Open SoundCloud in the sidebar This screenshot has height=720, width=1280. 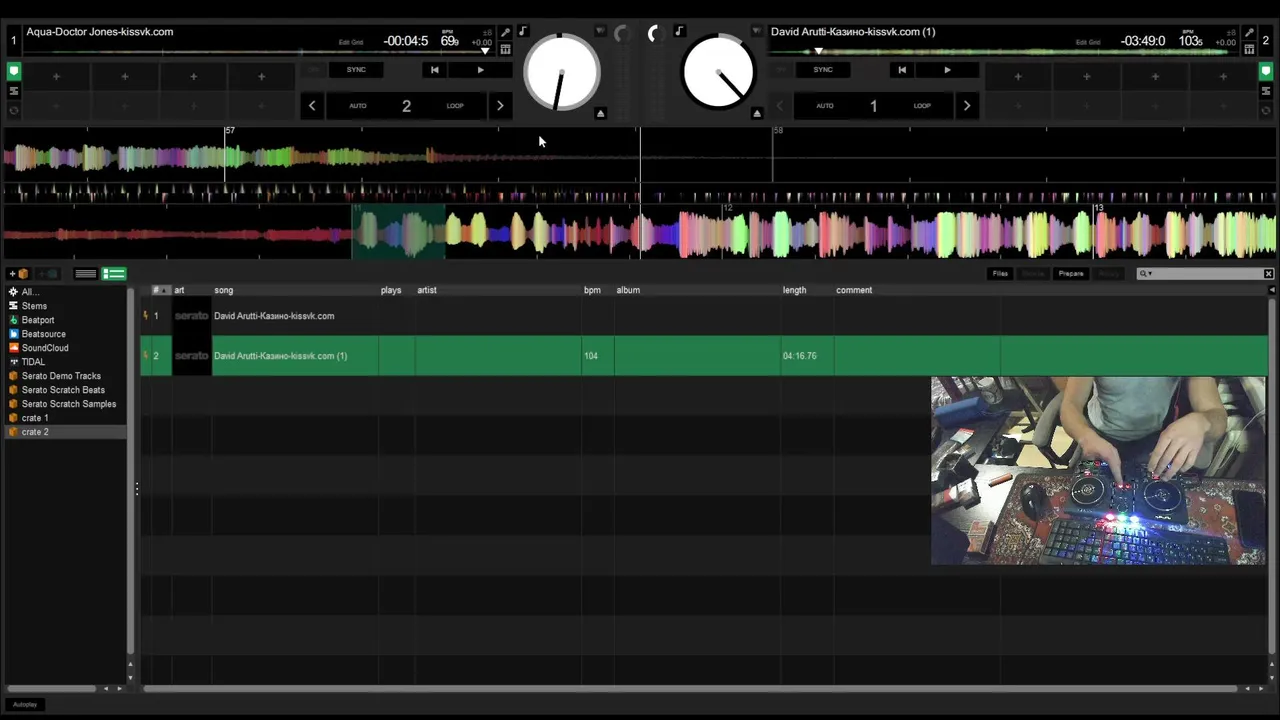tap(45, 348)
